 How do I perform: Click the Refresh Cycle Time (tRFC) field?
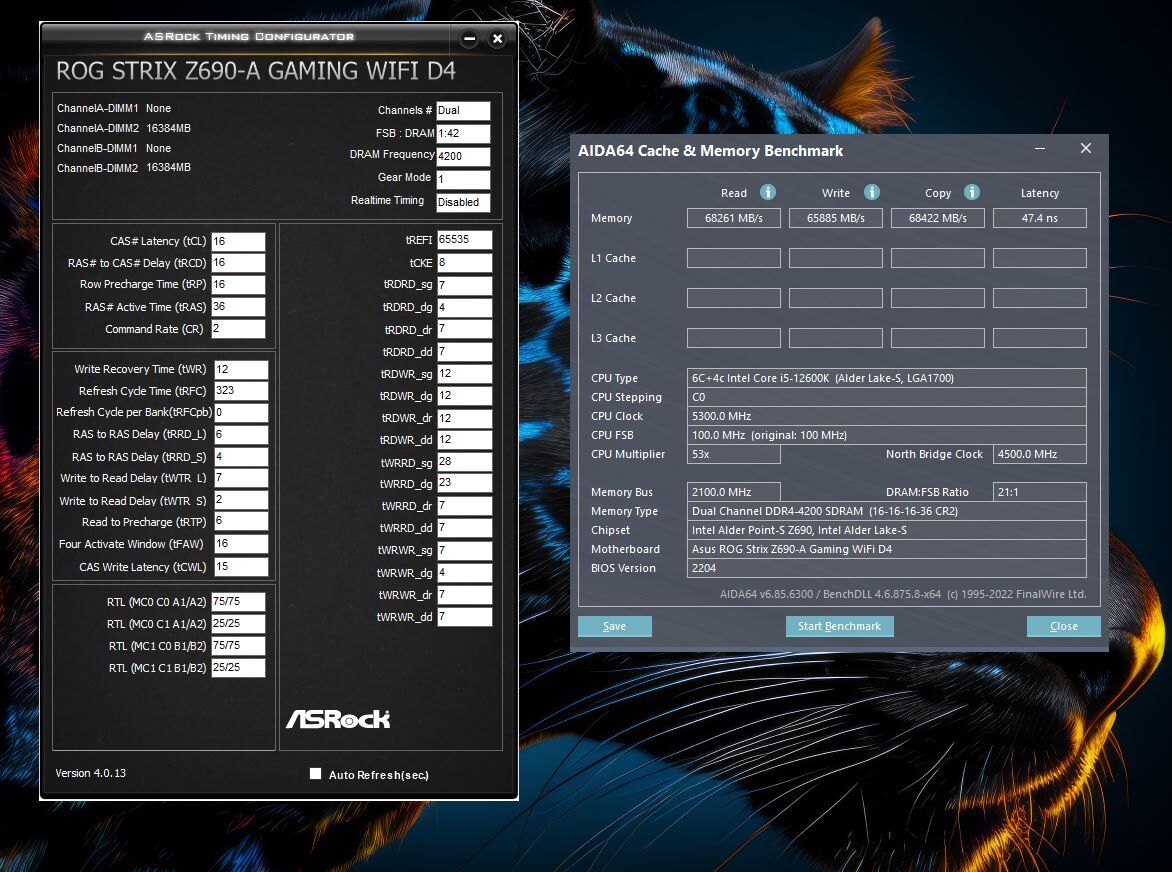tap(241, 391)
